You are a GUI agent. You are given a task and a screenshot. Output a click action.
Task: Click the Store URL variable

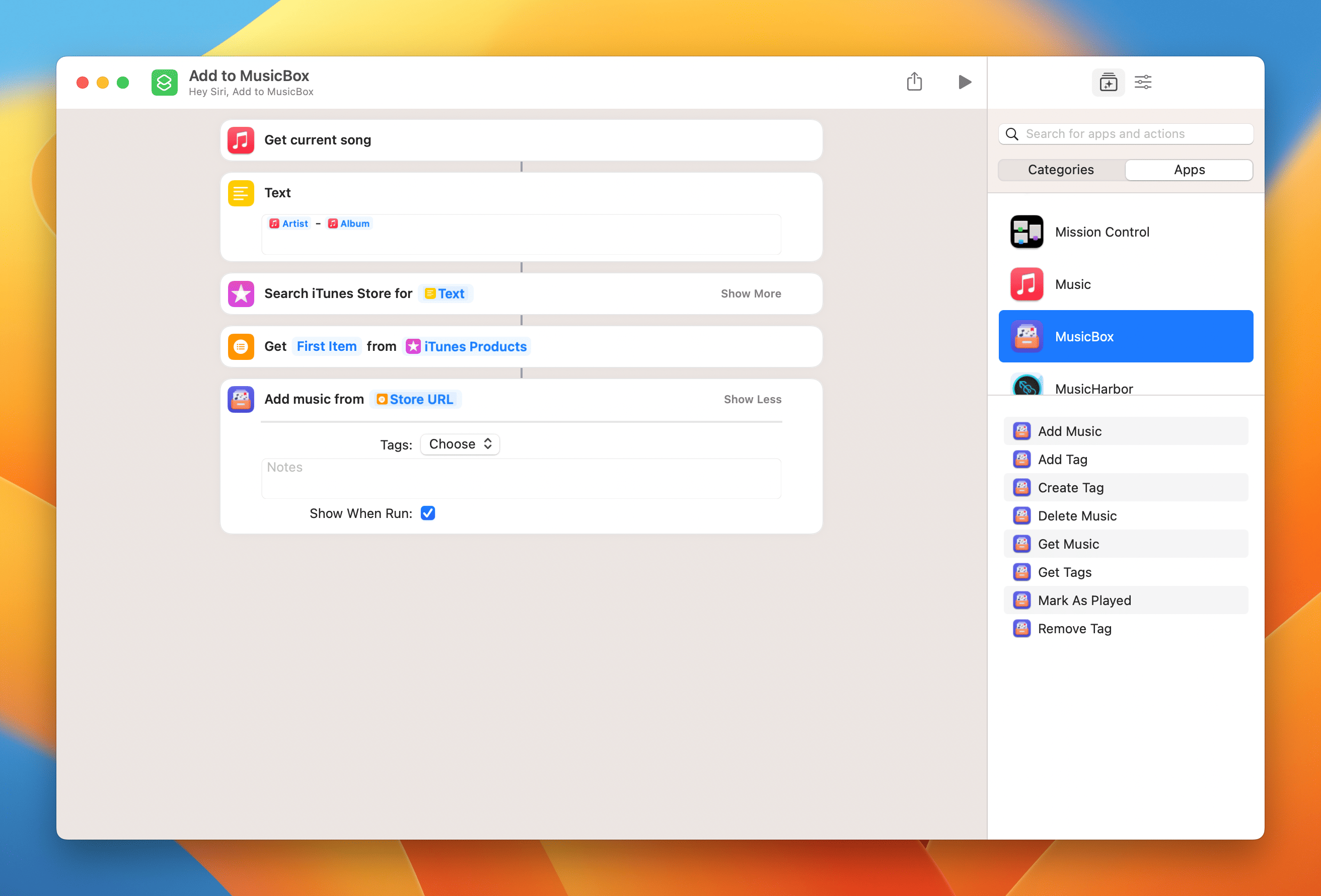pyautogui.click(x=415, y=400)
